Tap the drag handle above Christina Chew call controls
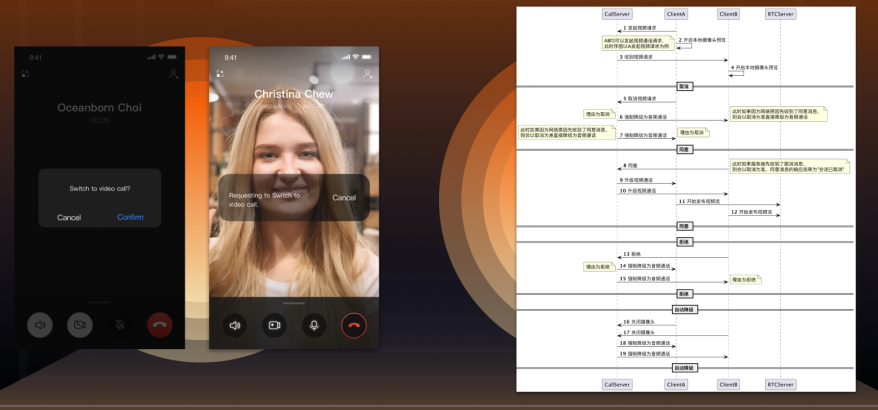878x410 pixels. pyautogui.click(x=294, y=303)
